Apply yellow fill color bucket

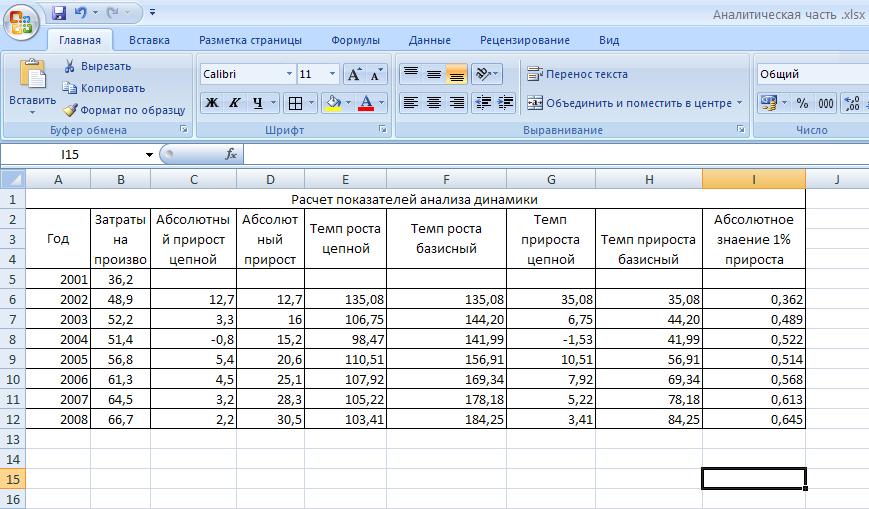334,103
